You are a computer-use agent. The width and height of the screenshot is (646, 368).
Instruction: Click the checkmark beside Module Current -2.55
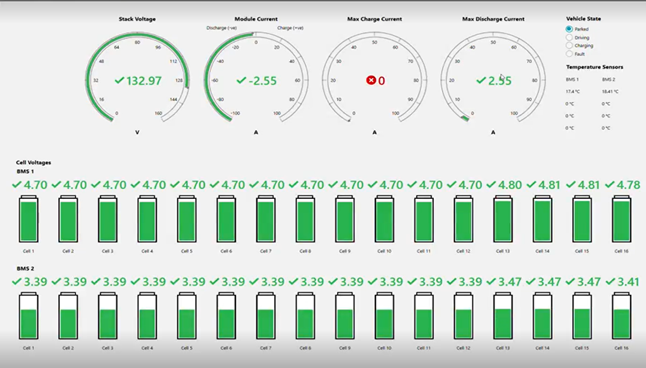(241, 80)
